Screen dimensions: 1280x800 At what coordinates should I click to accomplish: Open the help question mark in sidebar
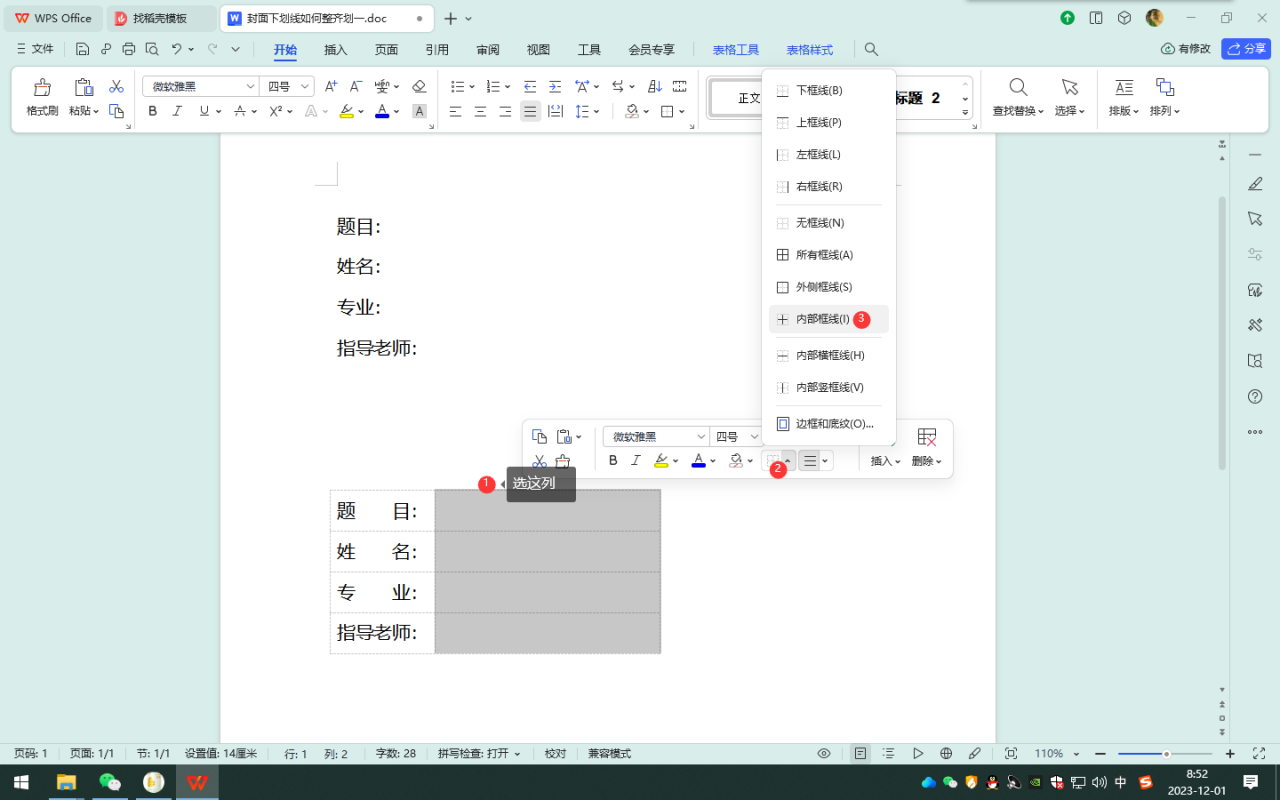pyautogui.click(x=1256, y=396)
